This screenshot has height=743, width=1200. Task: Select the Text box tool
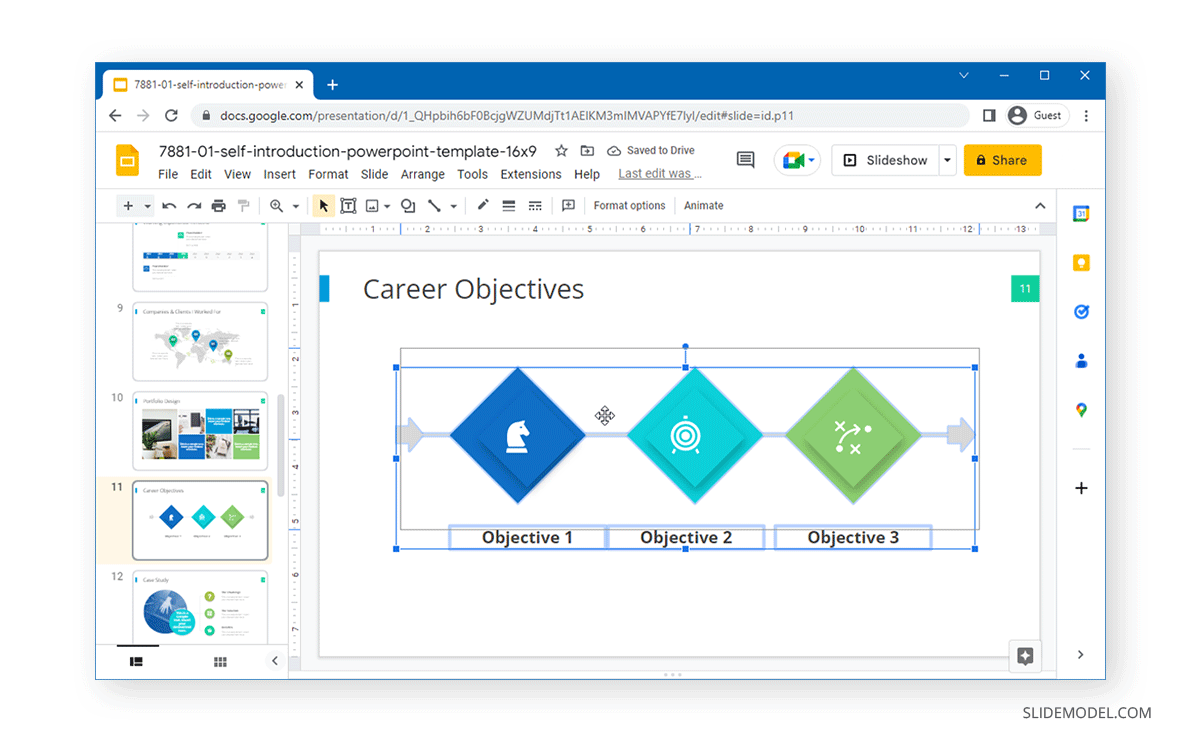348,205
